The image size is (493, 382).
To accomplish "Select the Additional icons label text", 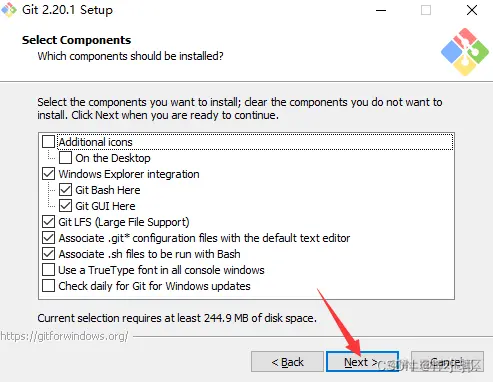I will 96,142.
